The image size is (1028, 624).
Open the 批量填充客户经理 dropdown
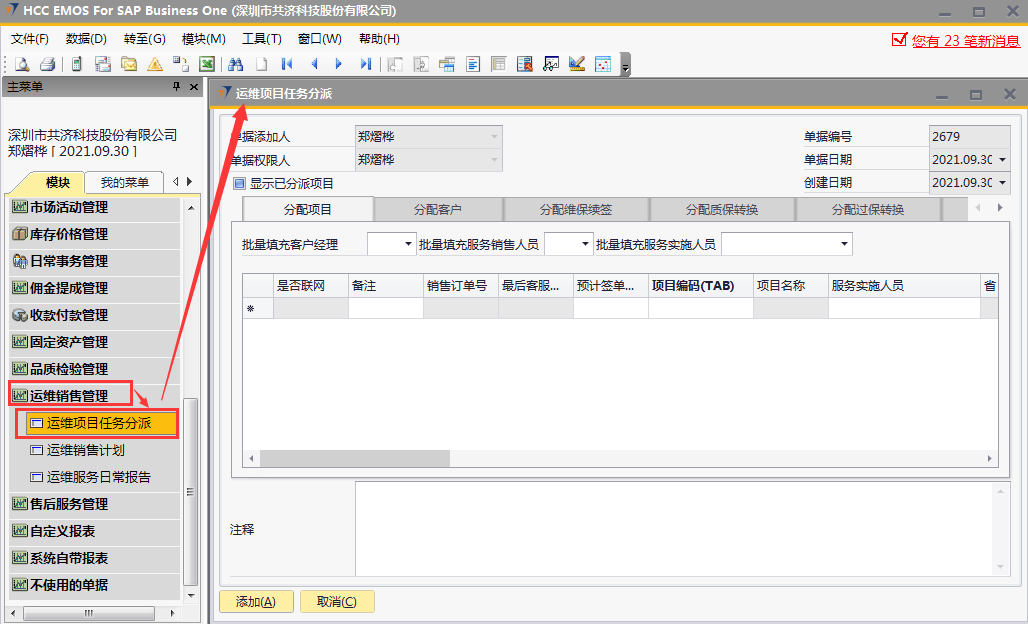coord(408,244)
